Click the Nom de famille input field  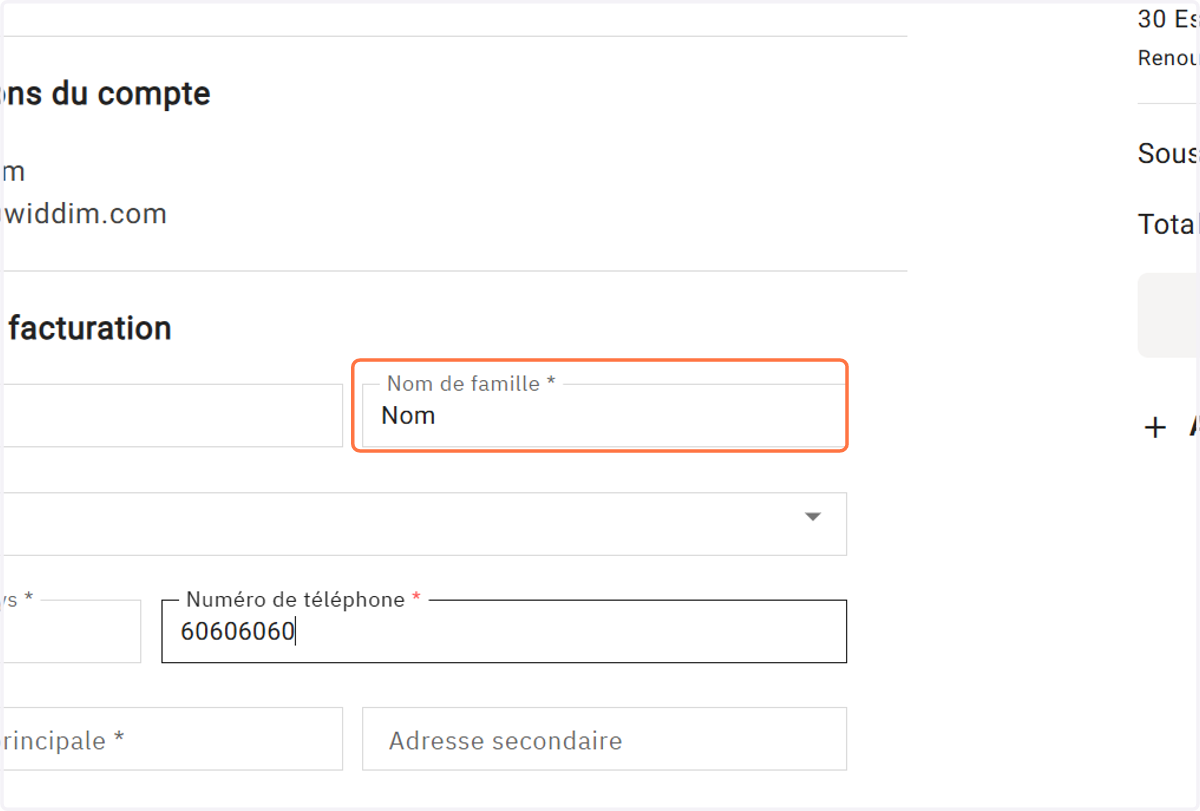604,415
